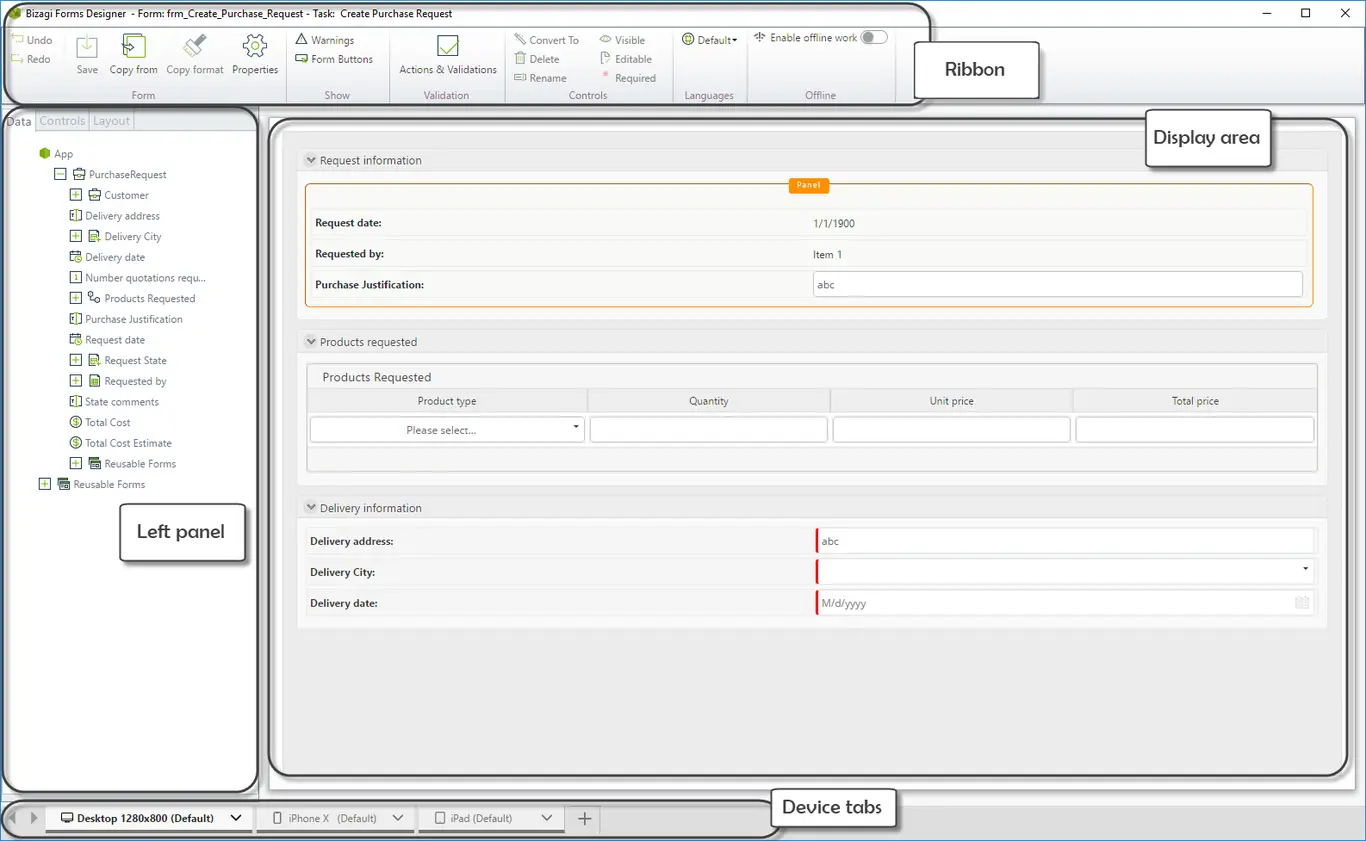Expand the root-level Reusable Forms node
Image resolution: width=1366 pixels, height=841 pixels.
(x=44, y=484)
